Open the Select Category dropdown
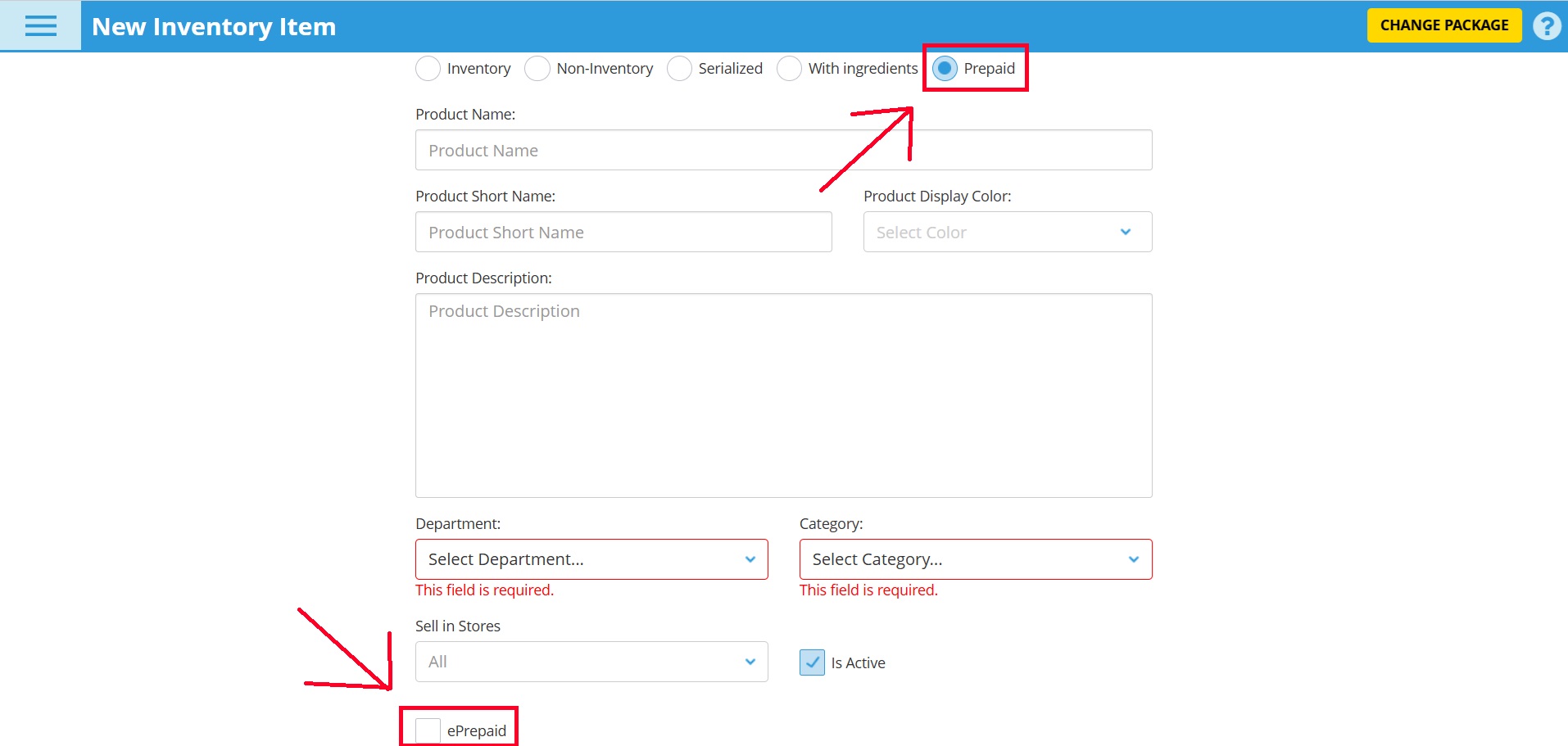The image size is (1568, 746). 974,559
